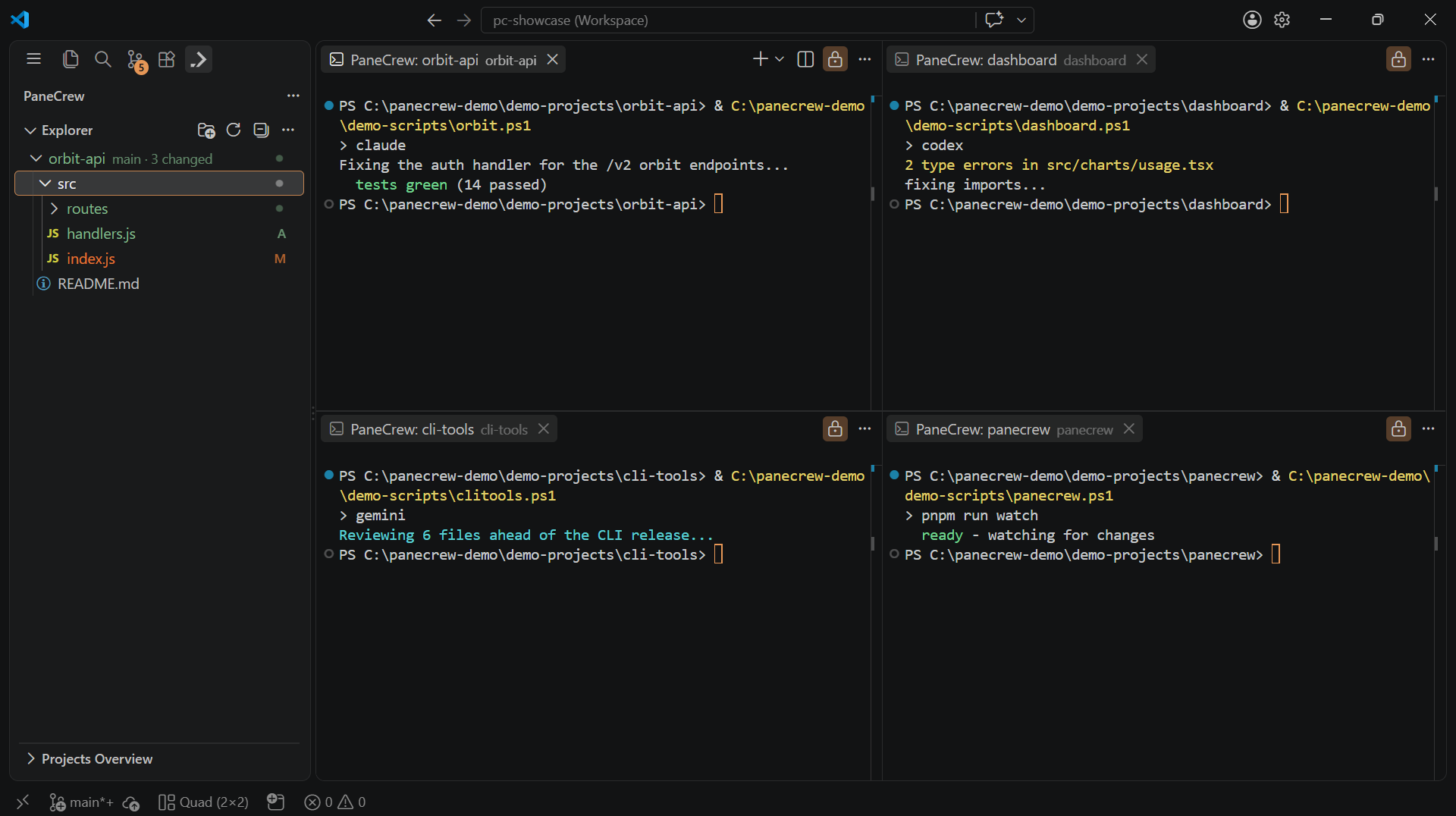Screen dimensions: 1456x816
Task: Close the dashboard terminal tab
Action: click(x=1142, y=59)
